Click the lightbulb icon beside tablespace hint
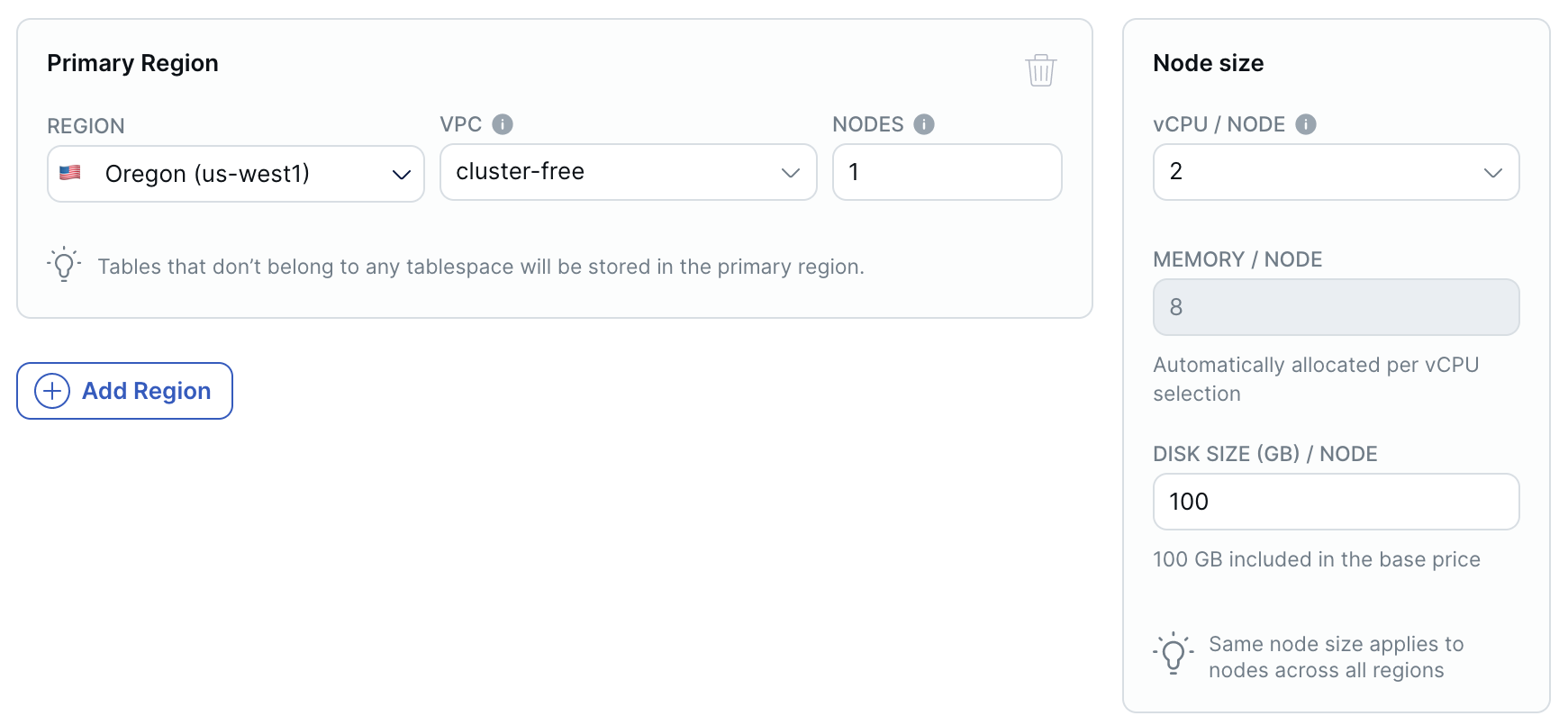This screenshot has height=725, width=1568. [64, 265]
